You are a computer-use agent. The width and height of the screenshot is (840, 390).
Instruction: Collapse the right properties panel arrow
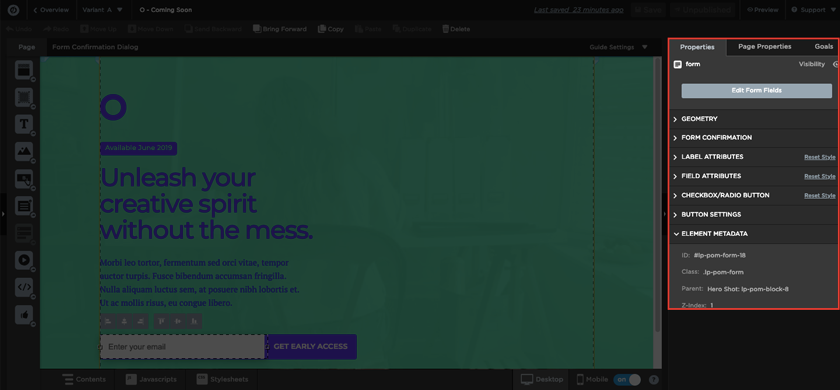point(665,214)
